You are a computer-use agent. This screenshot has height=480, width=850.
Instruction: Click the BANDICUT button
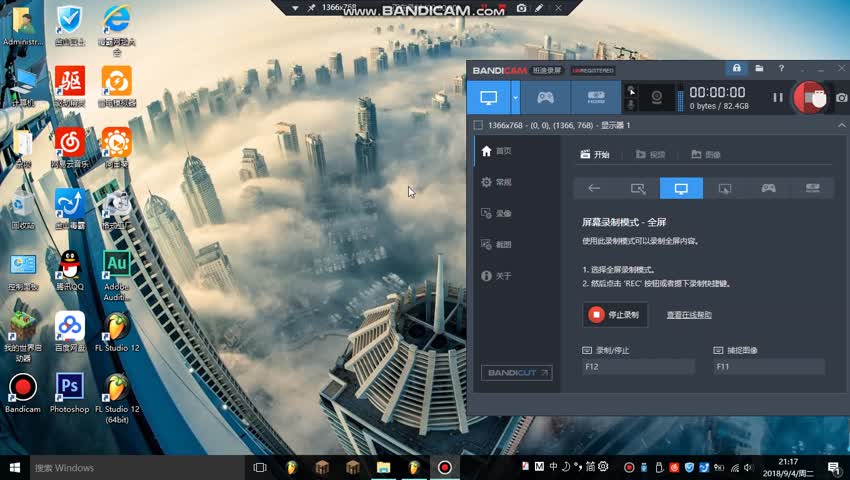[516, 373]
